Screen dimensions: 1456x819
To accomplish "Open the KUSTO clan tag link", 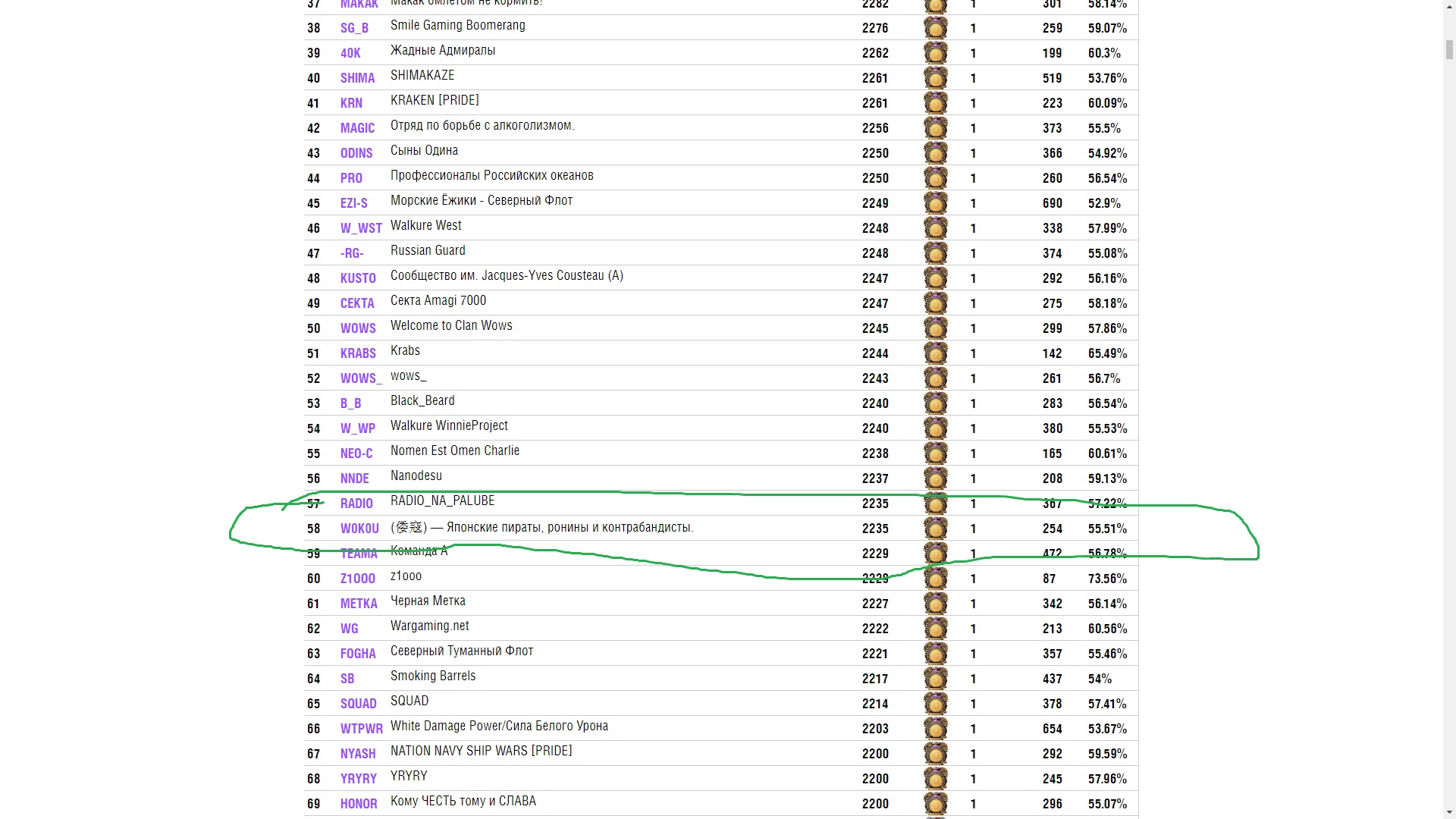I will (x=358, y=278).
